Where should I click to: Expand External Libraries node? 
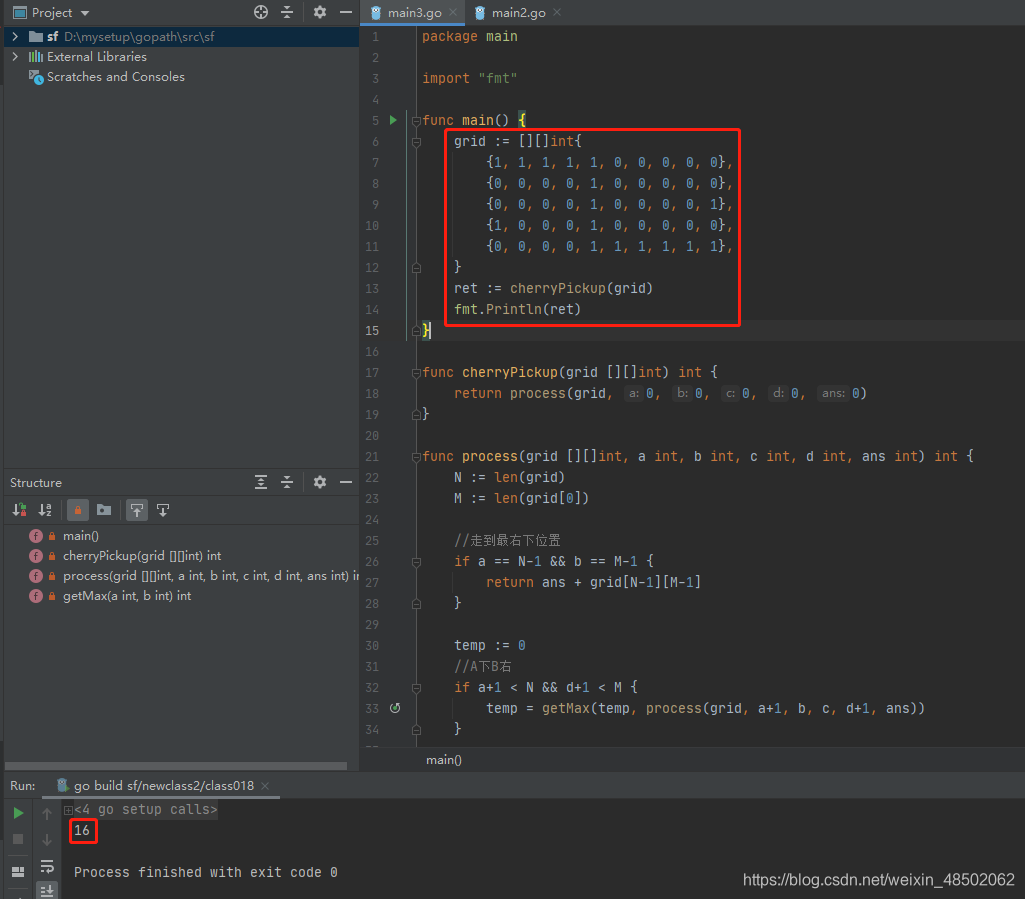coord(15,57)
